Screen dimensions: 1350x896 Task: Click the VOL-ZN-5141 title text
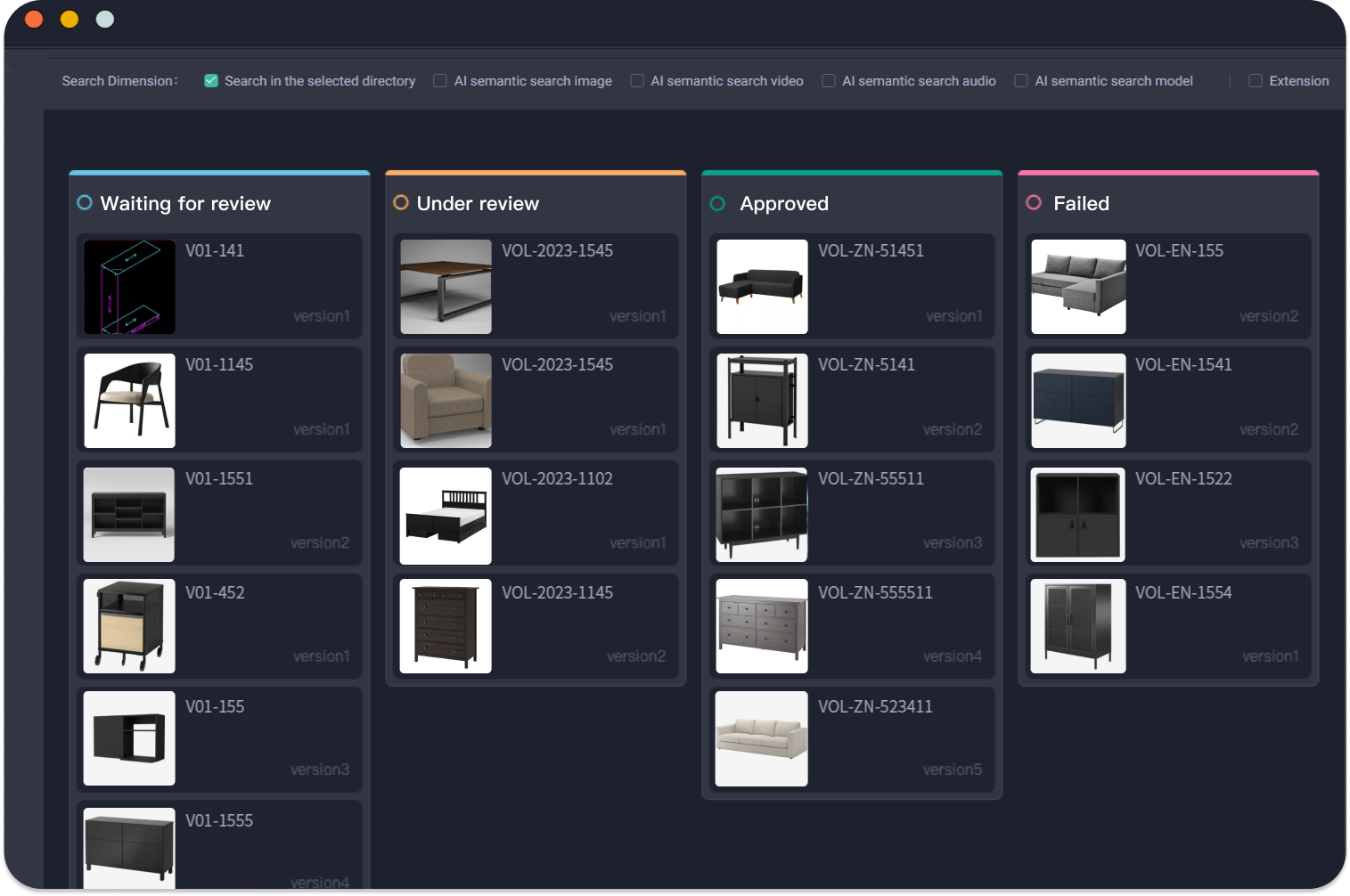[866, 365]
